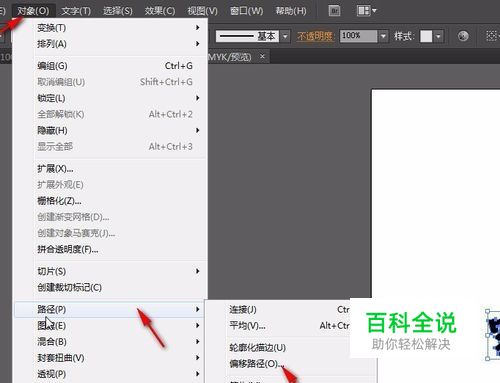Image resolution: width=500 pixels, height=383 pixels.
Task: Click the recolor artwork globe icon
Action: (463, 36)
